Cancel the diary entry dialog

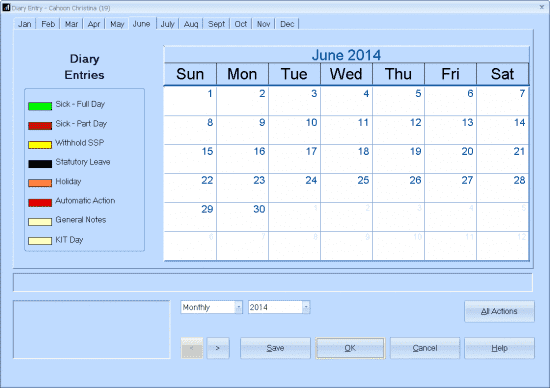(425, 348)
